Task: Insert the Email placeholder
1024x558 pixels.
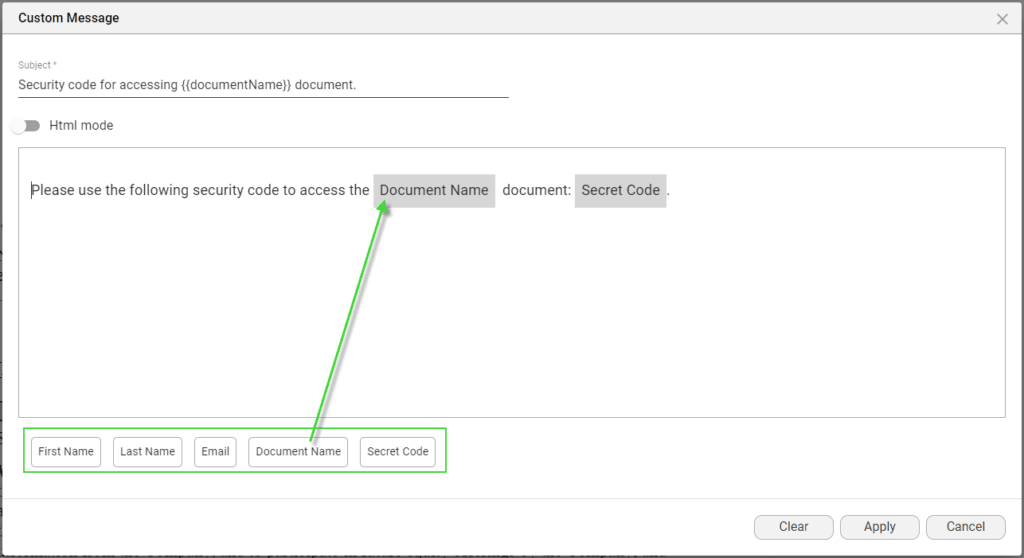Action: click(215, 452)
